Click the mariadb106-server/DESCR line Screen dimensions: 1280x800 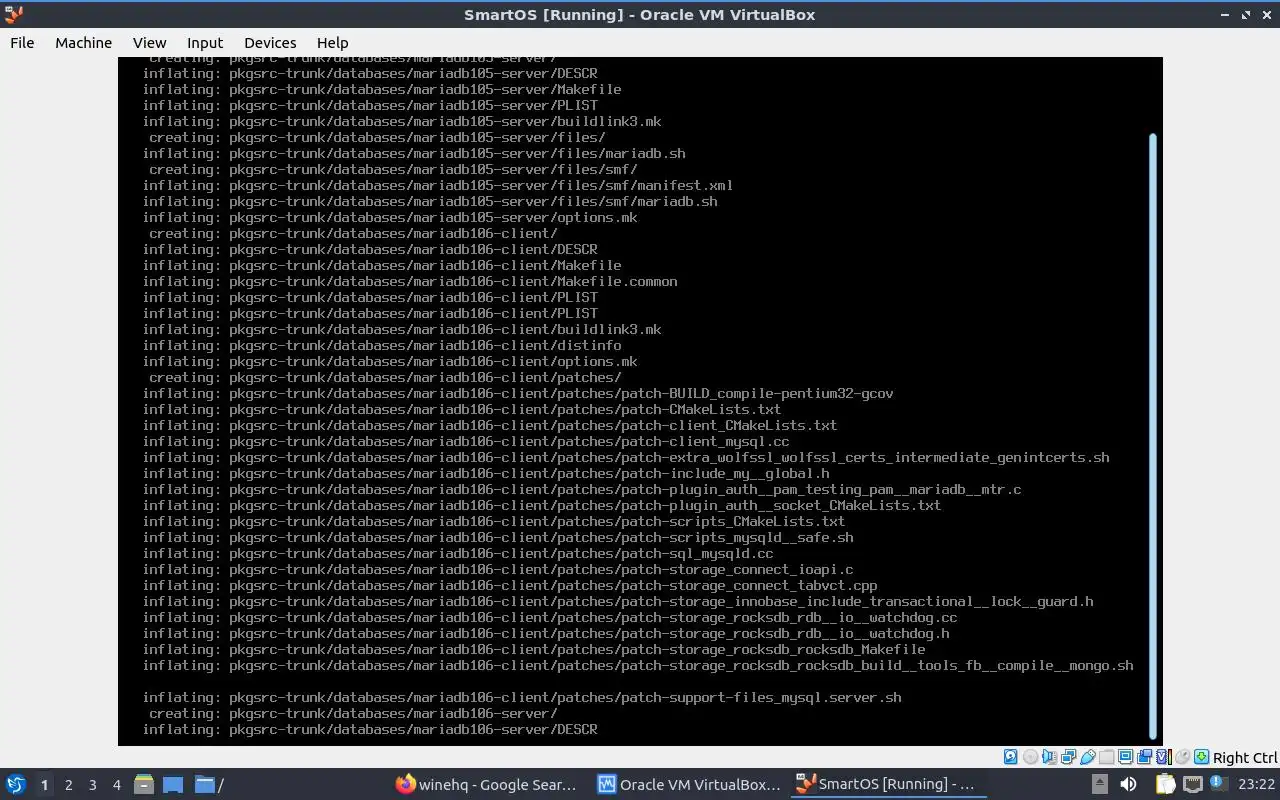[370, 729]
